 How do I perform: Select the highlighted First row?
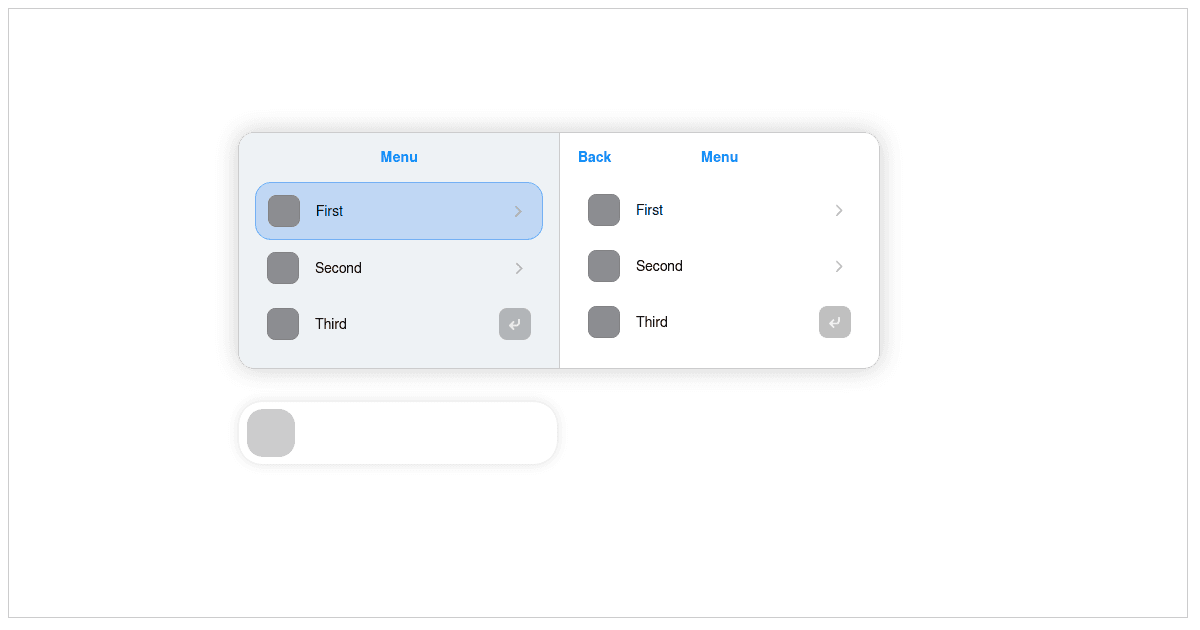click(399, 211)
